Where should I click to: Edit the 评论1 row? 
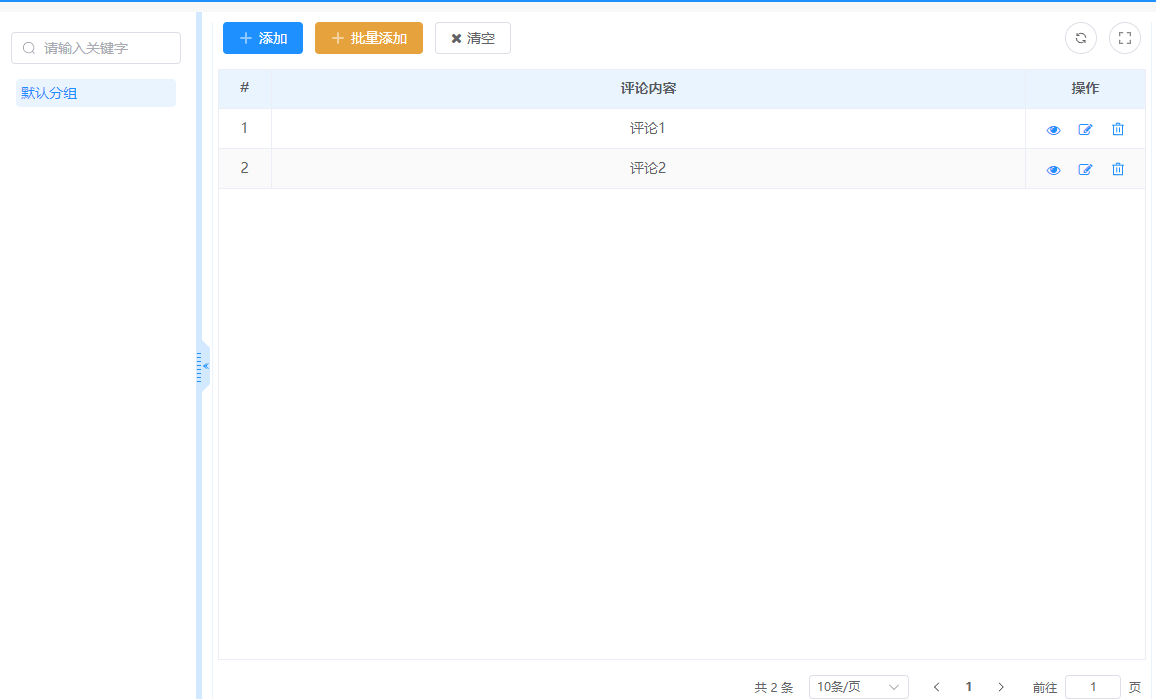coord(1085,129)
